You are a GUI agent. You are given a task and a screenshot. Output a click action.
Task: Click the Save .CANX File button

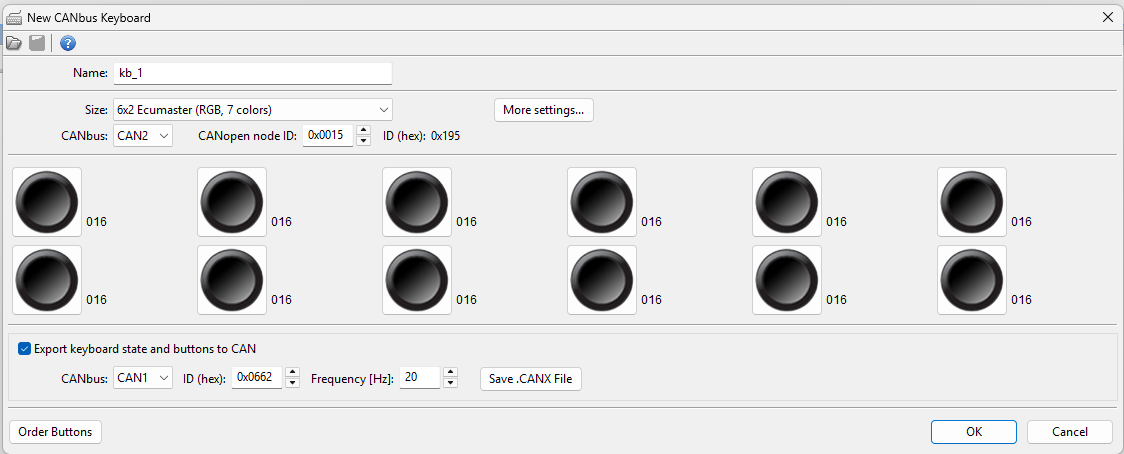point(530,379)
